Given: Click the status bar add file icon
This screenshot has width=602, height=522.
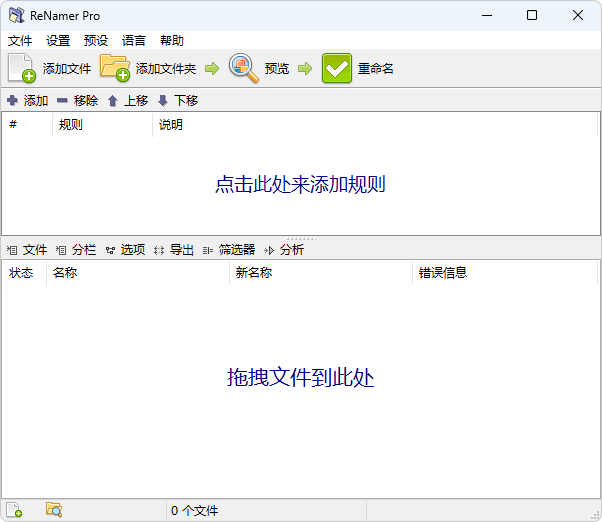Looking at the screenshot, I should point(15,510).
